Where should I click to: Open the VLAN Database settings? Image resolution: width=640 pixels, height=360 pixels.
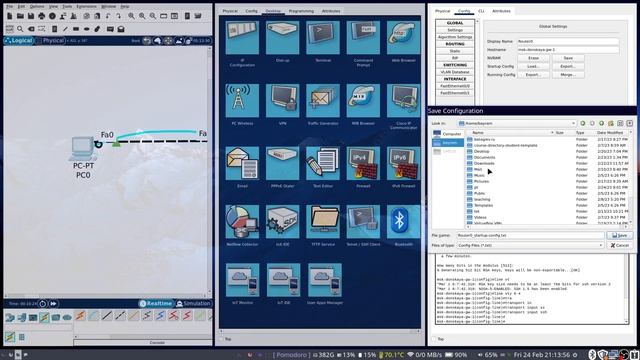455,72
